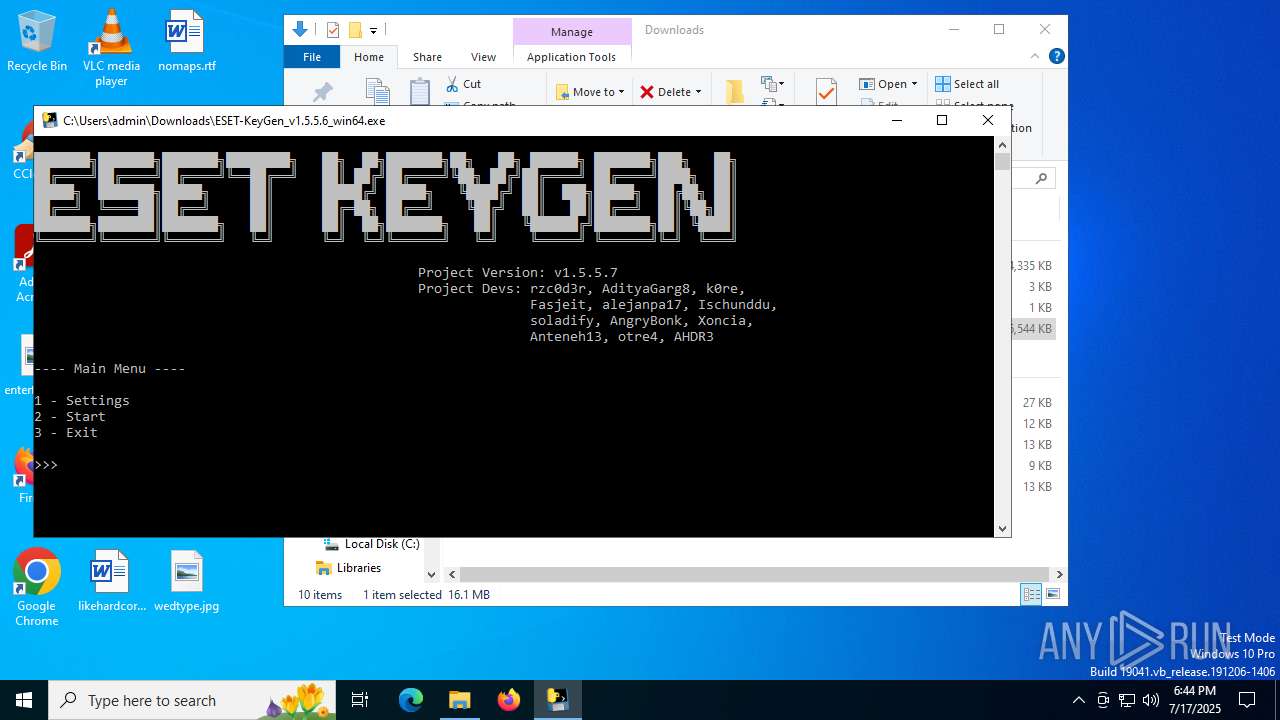The width and height of the screenshot is (1280, 720).
Task: Maximize the ESET KeyGen console window
Action: click(941, 120)
